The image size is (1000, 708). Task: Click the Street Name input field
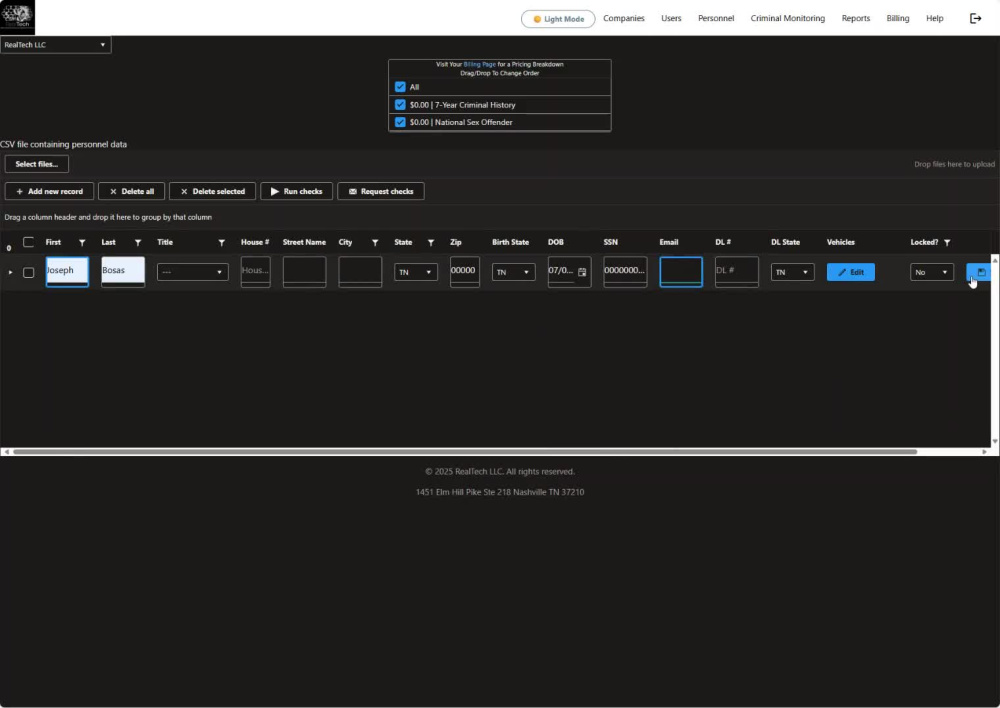pos(304,272)
